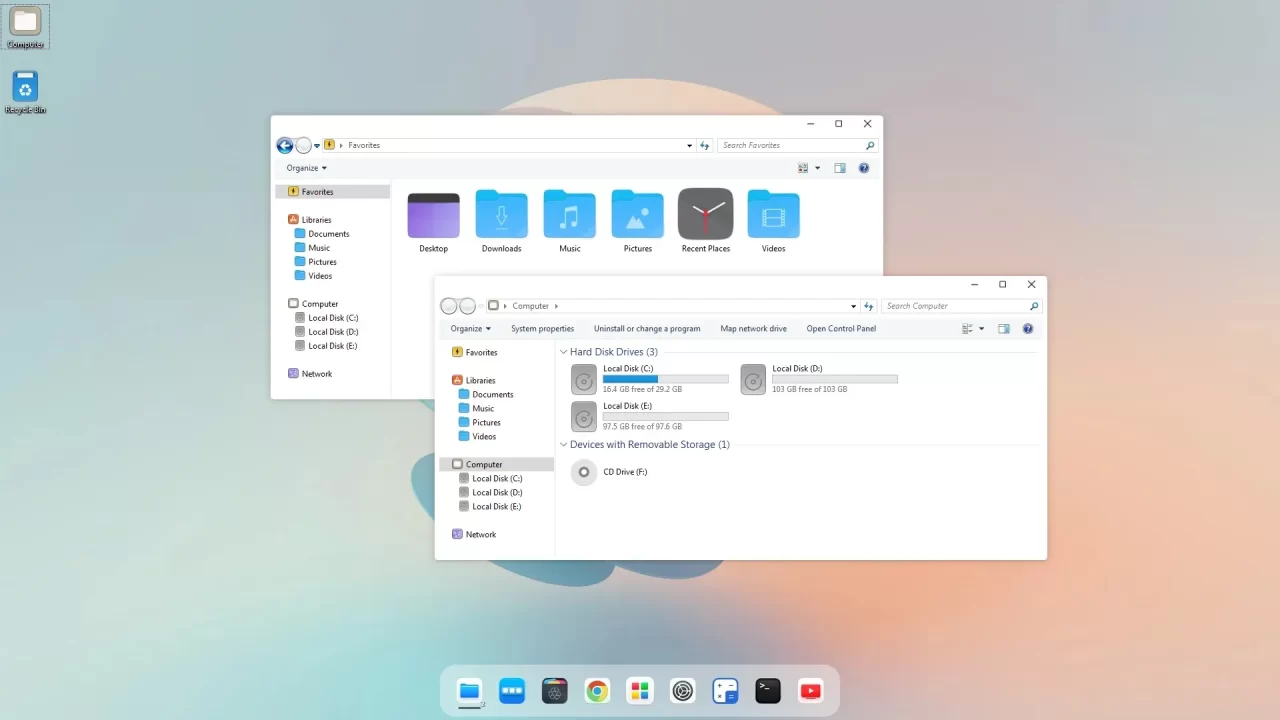Click the Search Computer input field
The height and width of the screenshot is (720, 1280).
point(955,306)
